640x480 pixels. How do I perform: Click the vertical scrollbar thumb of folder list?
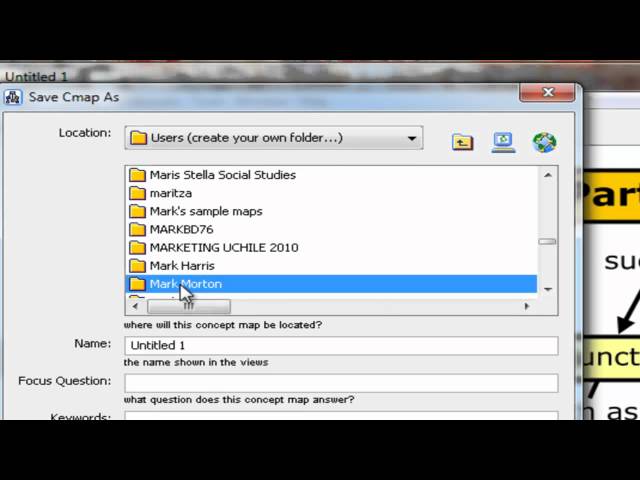pyautogui.click(x=547, y=242)
